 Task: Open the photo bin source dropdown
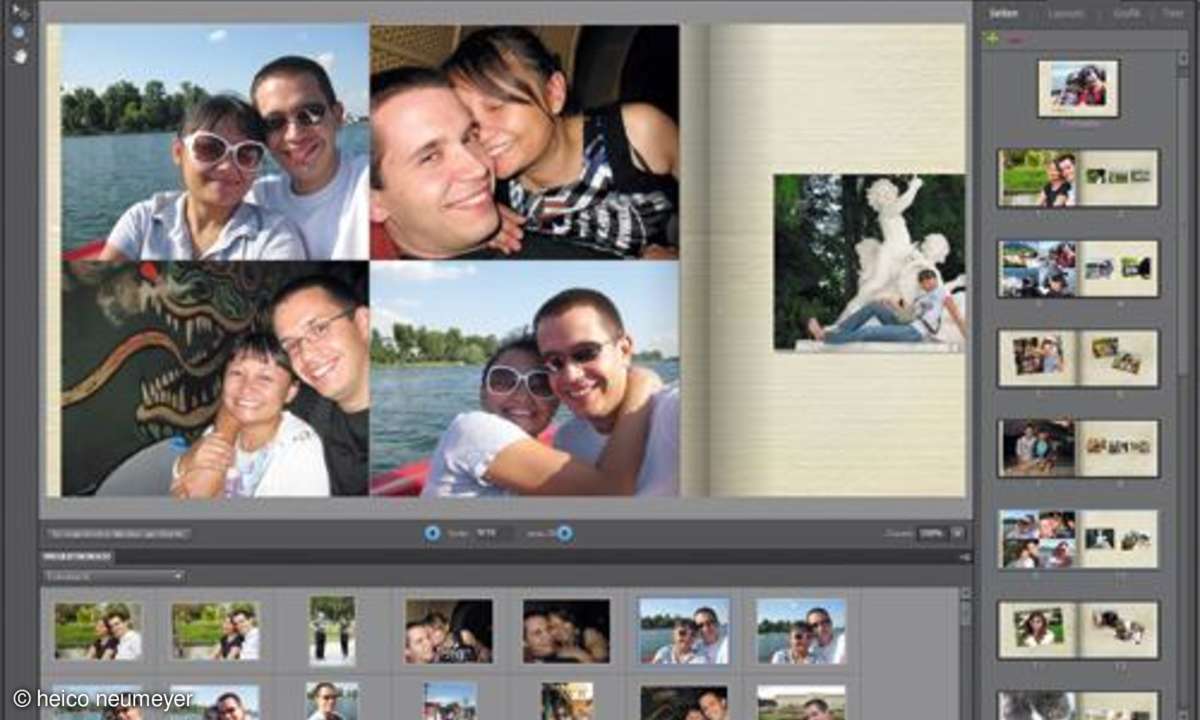tap(114, 576)
